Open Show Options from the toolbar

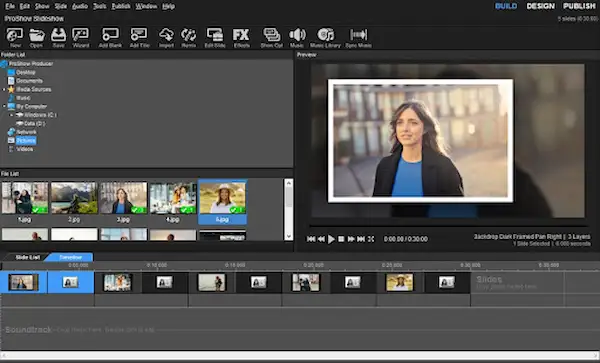click(x=272, y=38)
